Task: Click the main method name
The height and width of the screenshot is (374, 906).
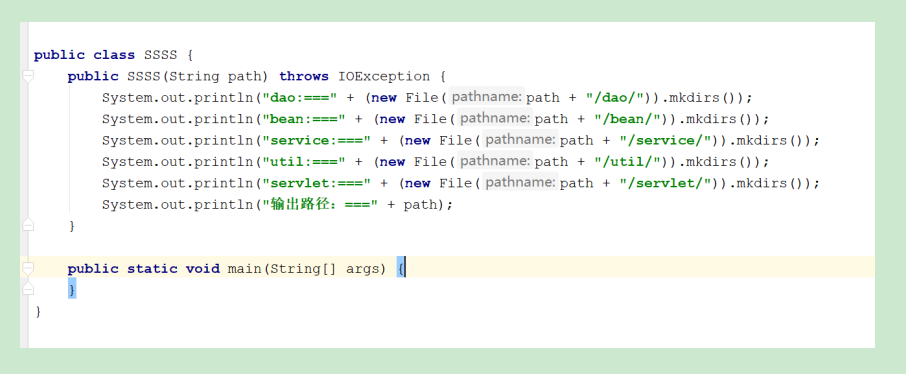Action: [x=244, y=269]
